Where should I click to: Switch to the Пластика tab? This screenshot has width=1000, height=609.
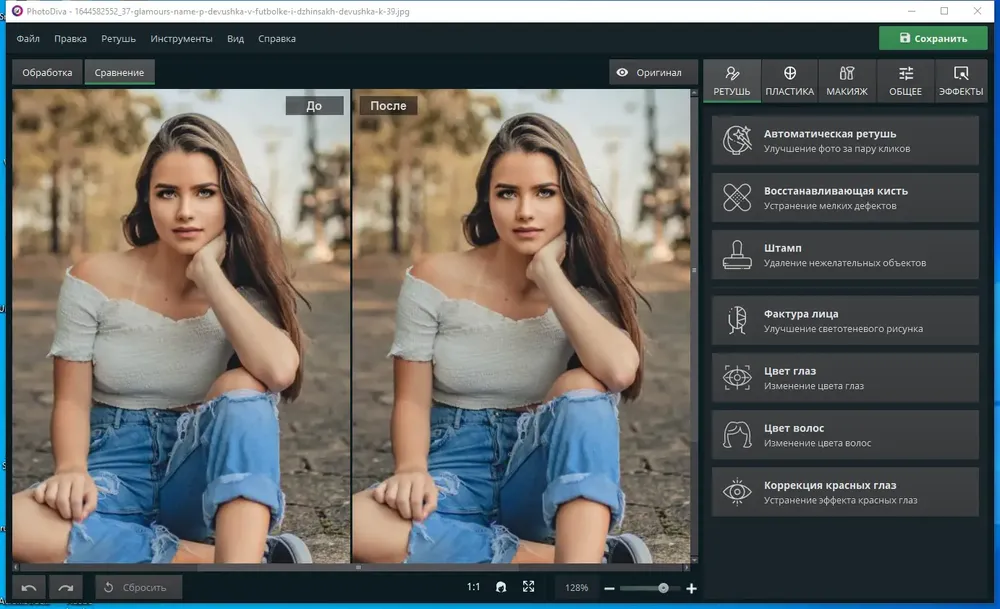click(x=790, y=80)
